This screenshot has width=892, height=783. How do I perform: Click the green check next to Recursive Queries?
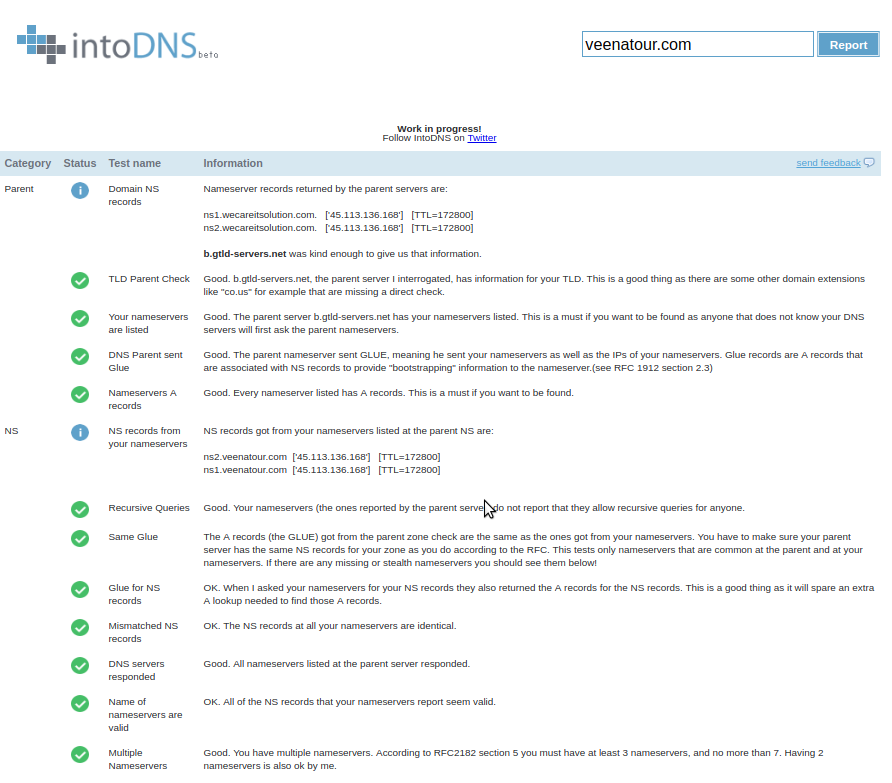point(80,509)
